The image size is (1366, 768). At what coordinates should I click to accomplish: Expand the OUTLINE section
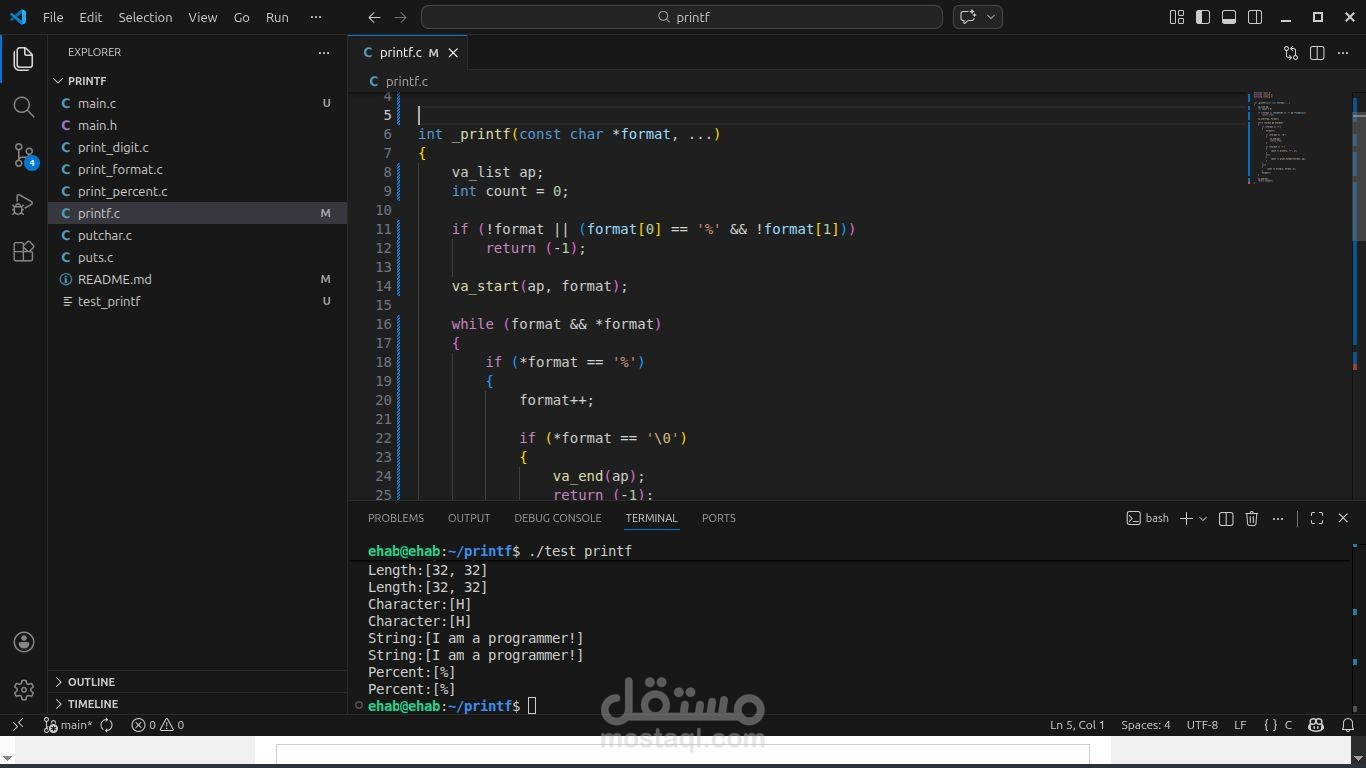point(197,682)
